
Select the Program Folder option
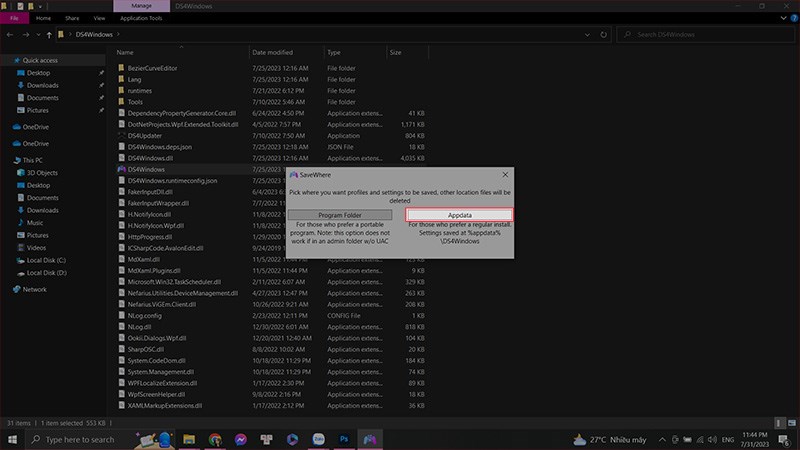pyautogui.click(x=340, y=215)
